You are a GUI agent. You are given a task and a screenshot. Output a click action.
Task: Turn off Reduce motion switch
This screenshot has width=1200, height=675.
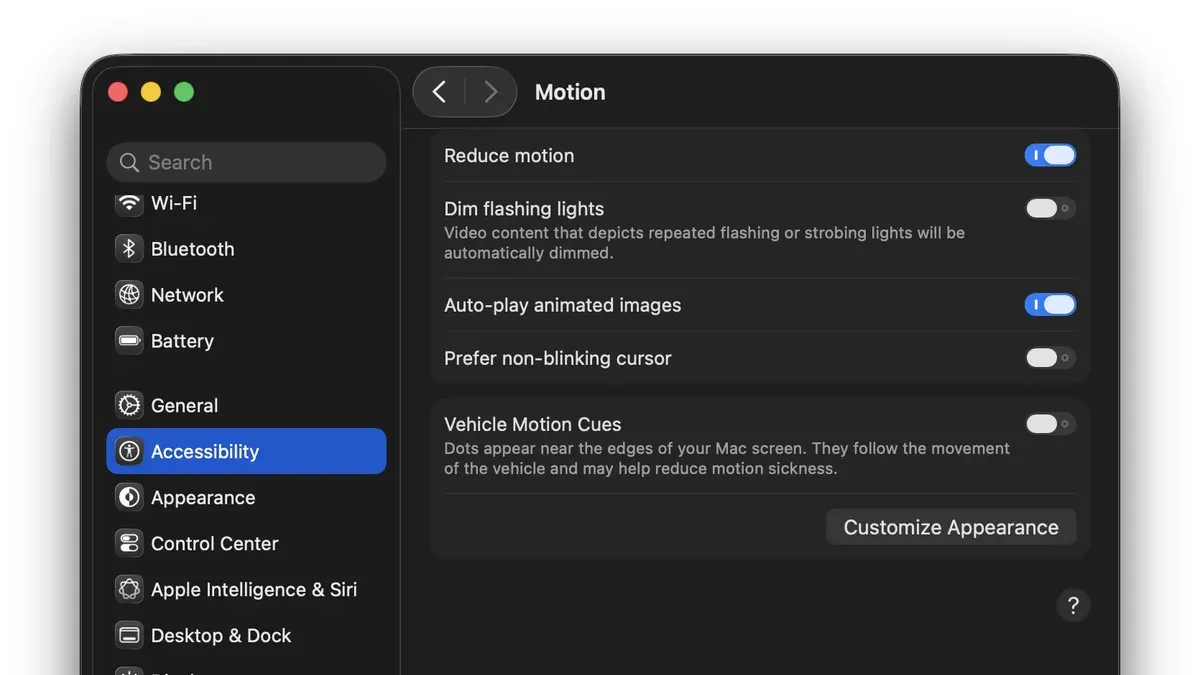(1050, 155)
